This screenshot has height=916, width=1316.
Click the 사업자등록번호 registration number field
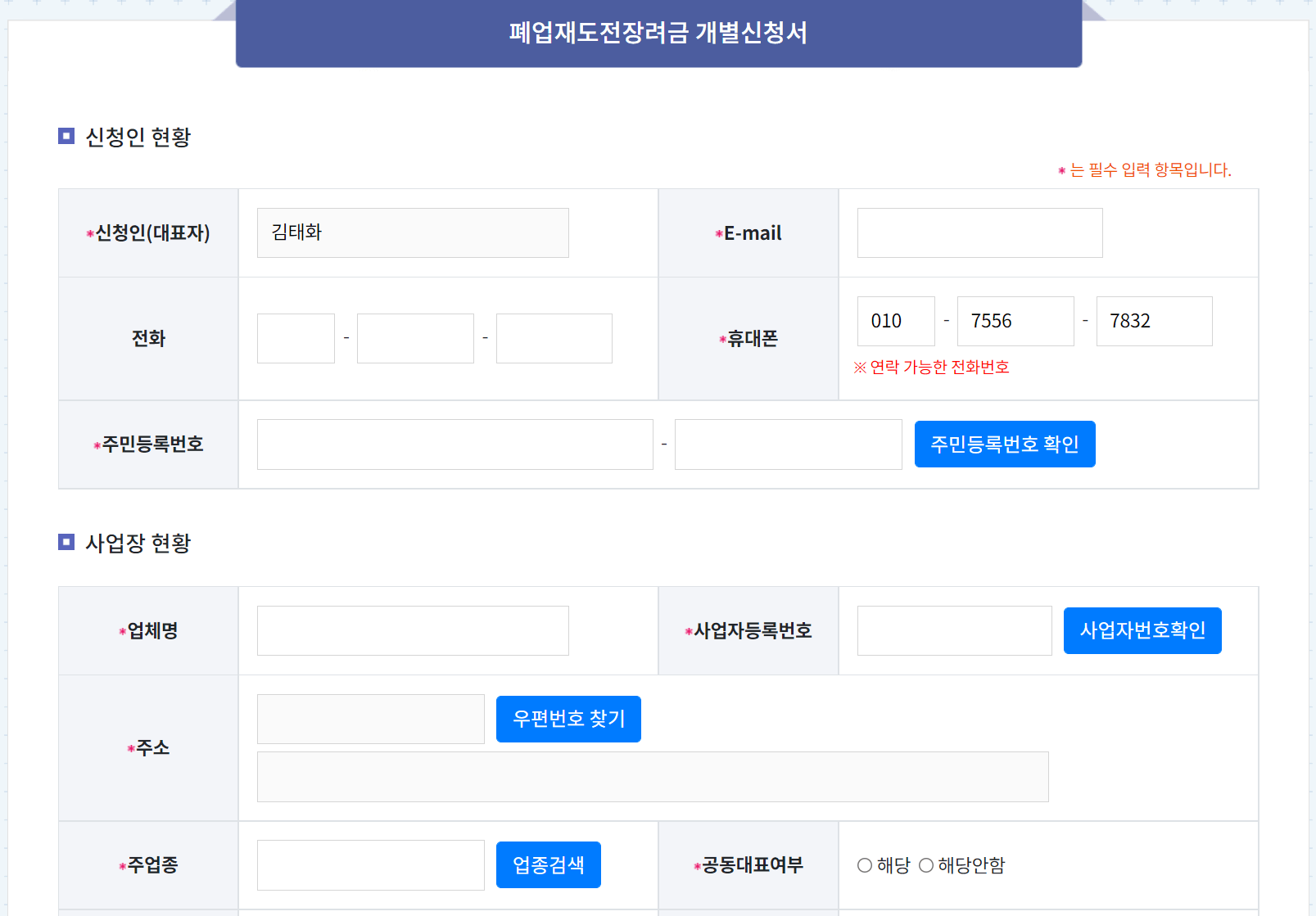[953, 630]
